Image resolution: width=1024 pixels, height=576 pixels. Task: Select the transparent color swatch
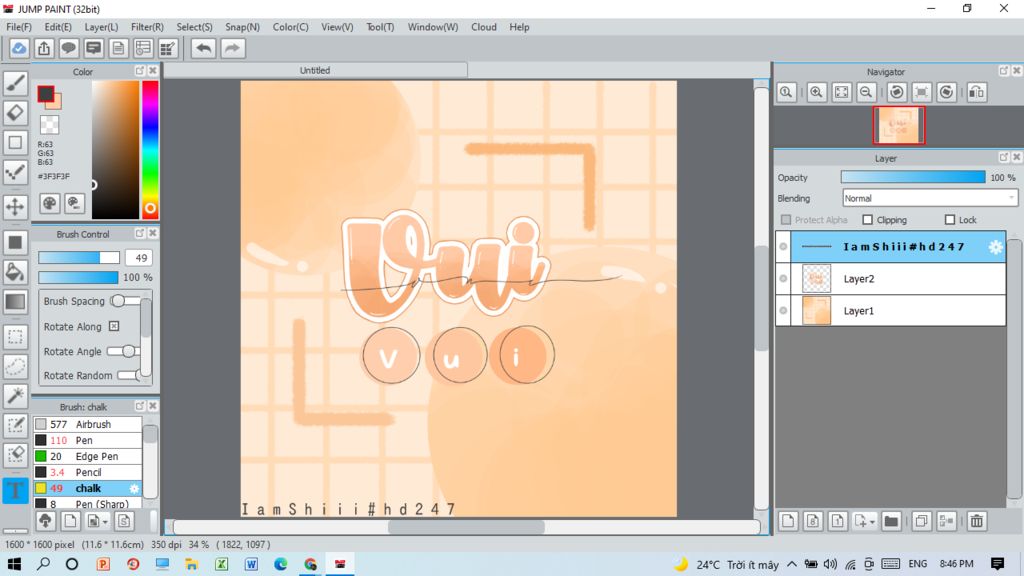(x=49, y=124)
